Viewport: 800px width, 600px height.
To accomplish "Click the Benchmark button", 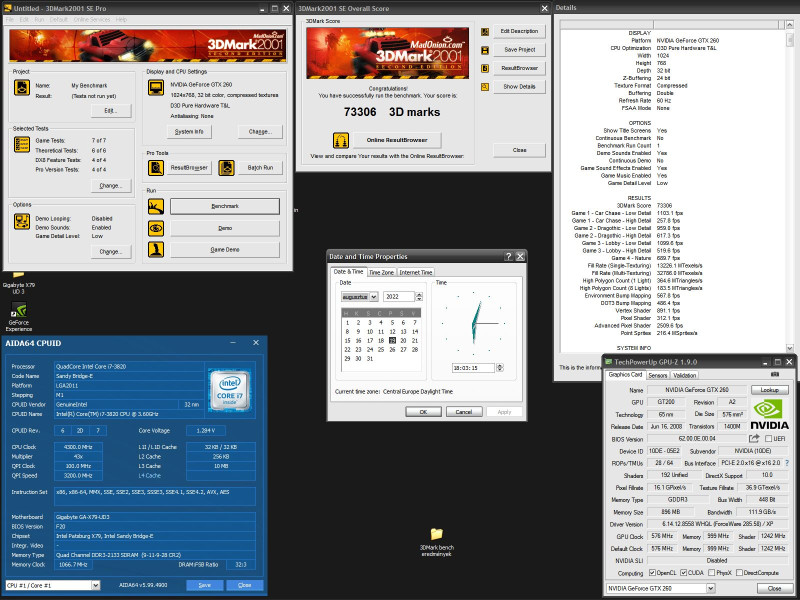I will tap(225, 206).
